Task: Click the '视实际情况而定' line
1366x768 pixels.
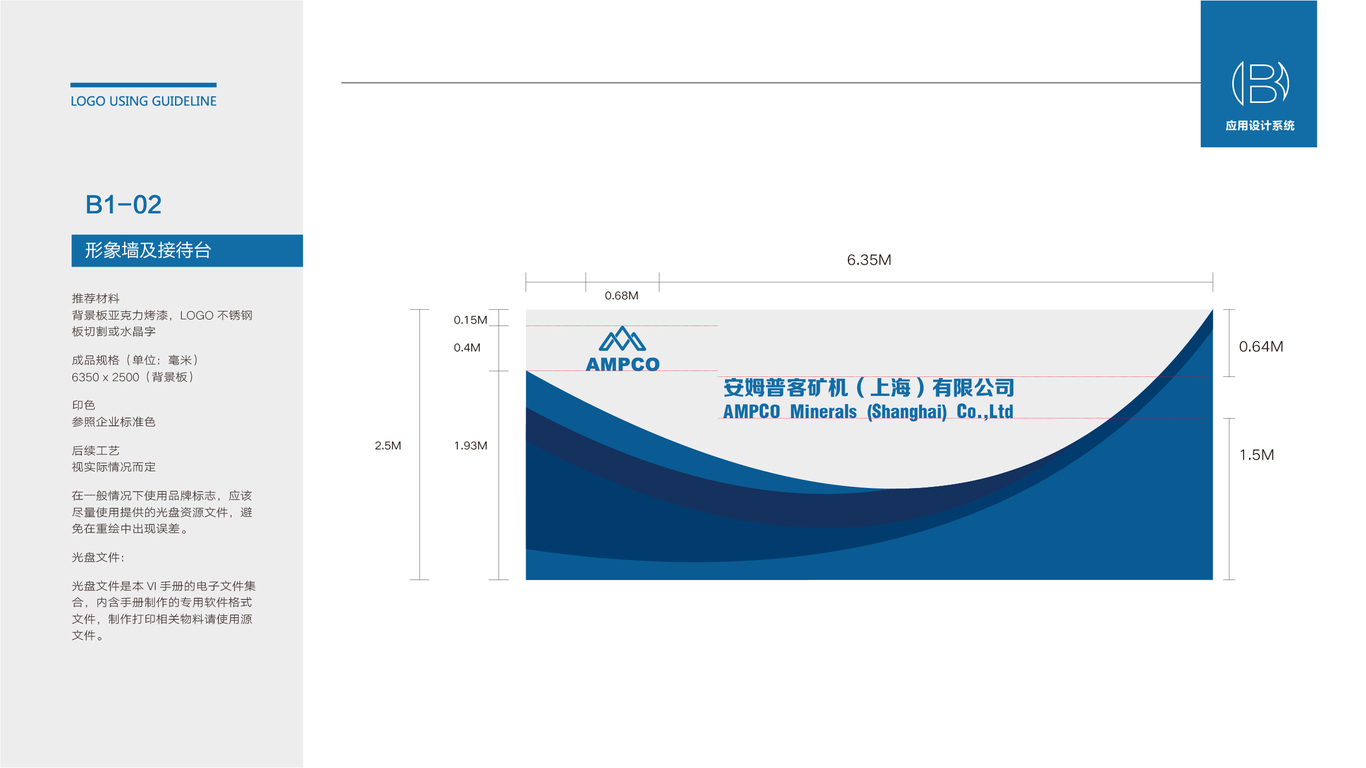Action: click(x=114, y=467)
